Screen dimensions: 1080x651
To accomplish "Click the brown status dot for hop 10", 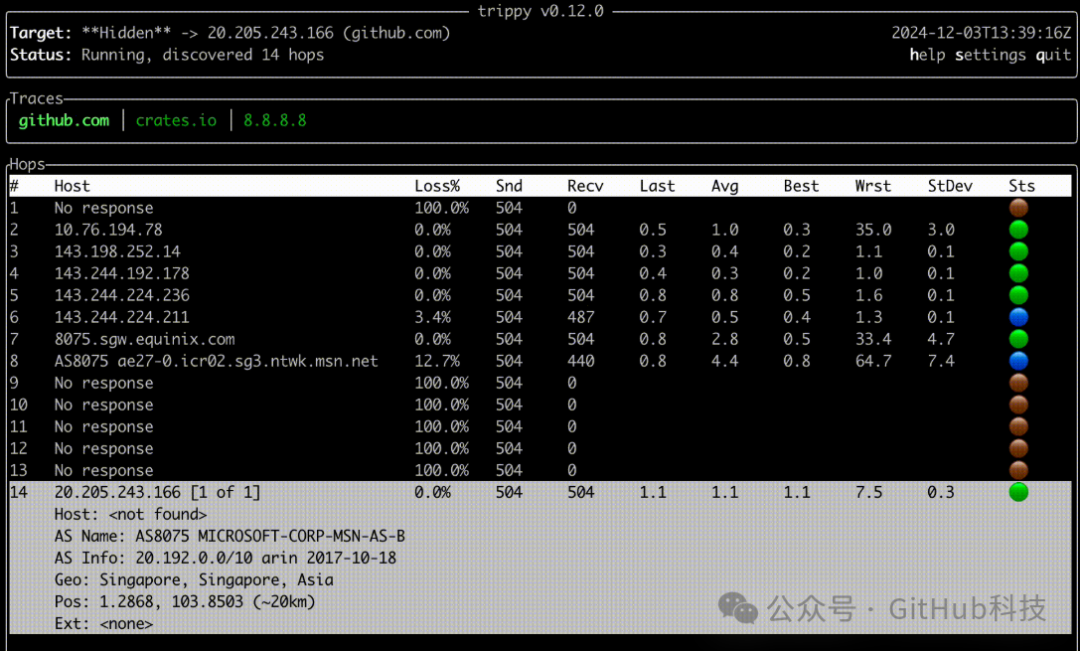I will point(1019,404).
